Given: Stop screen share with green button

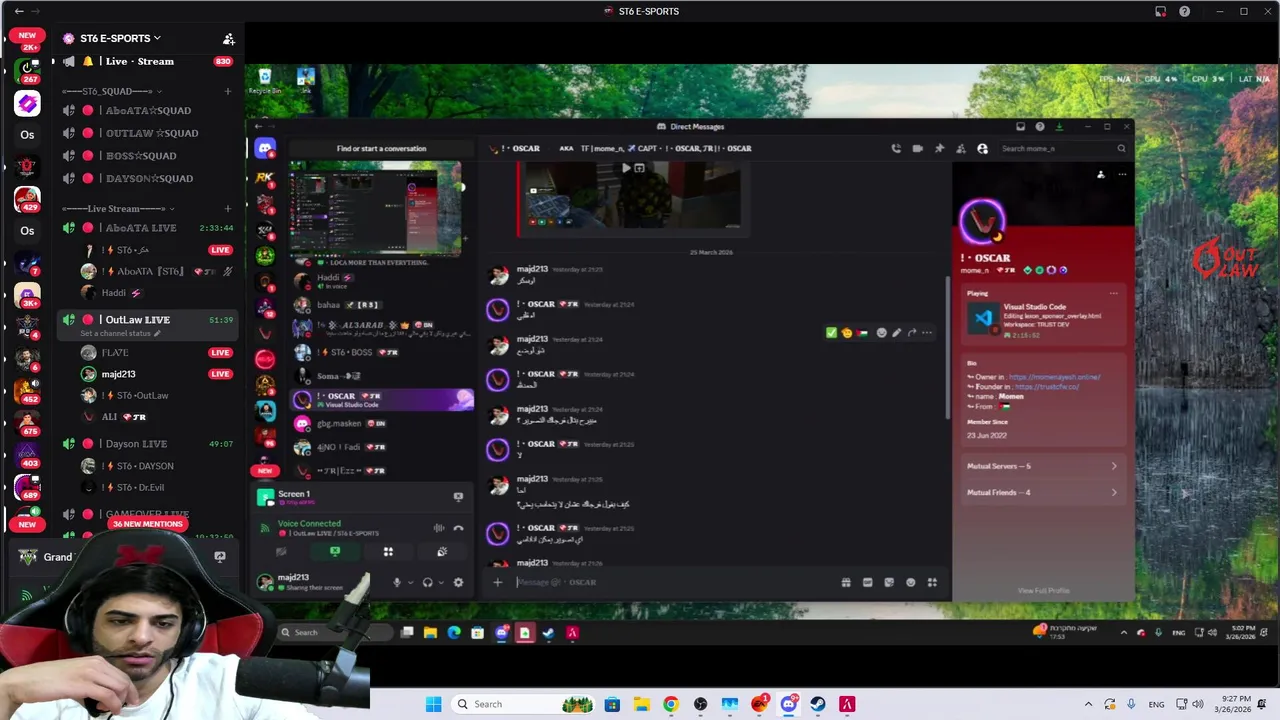Looking at the screenshot, I should [x=335, y=551].
